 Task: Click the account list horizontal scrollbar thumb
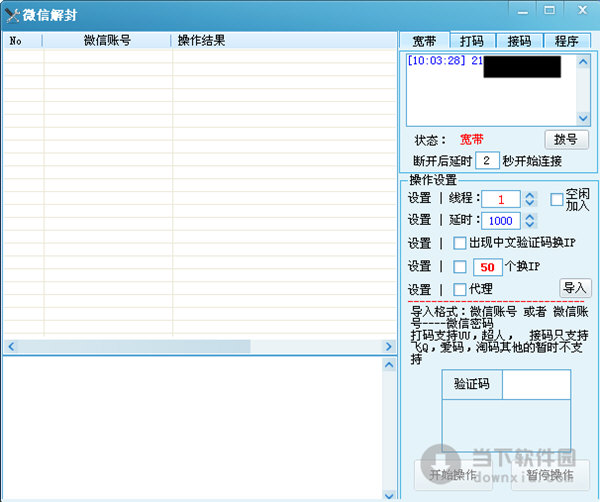click(134, 347)
